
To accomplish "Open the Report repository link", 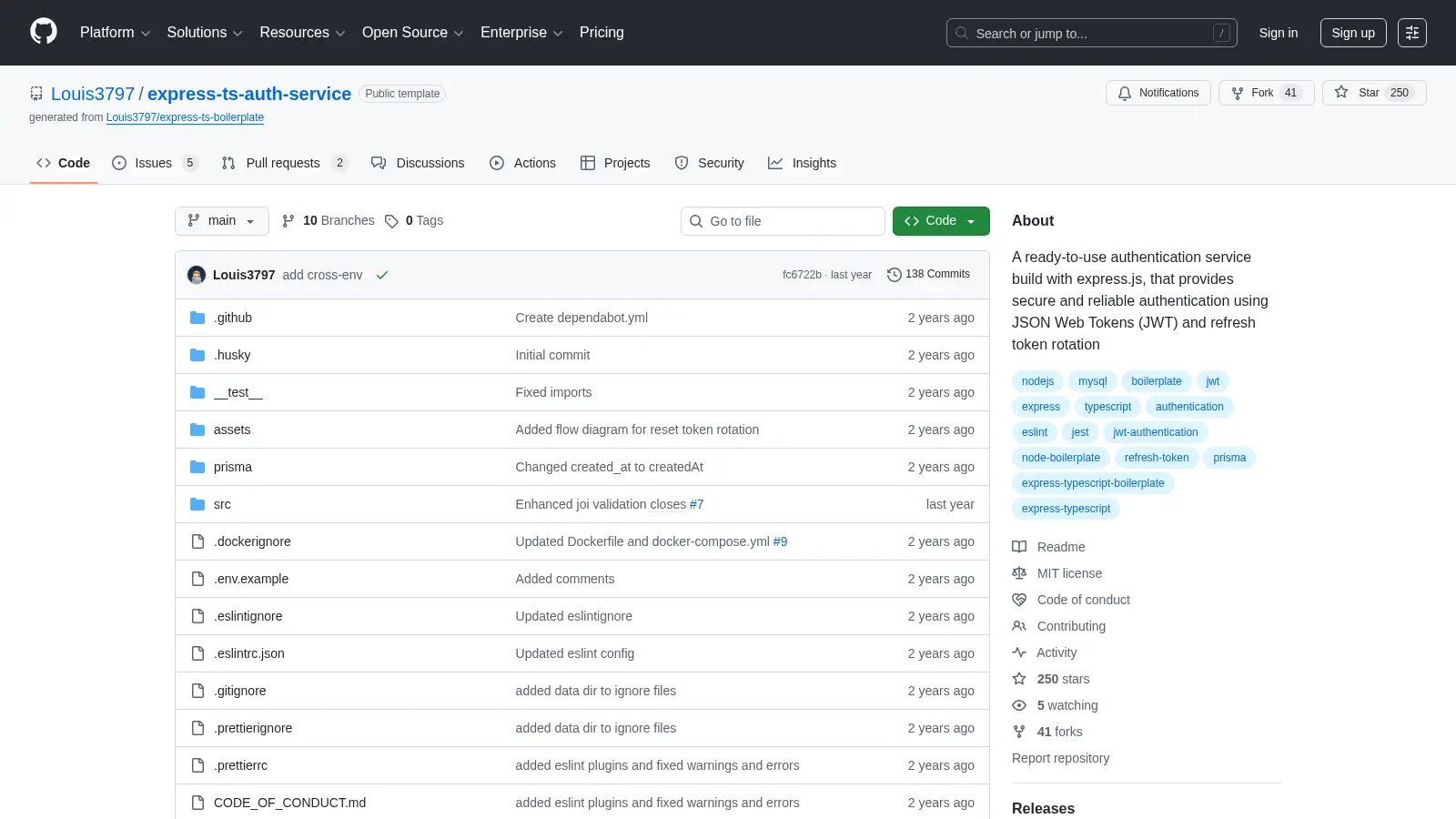I will point(1060,758).
